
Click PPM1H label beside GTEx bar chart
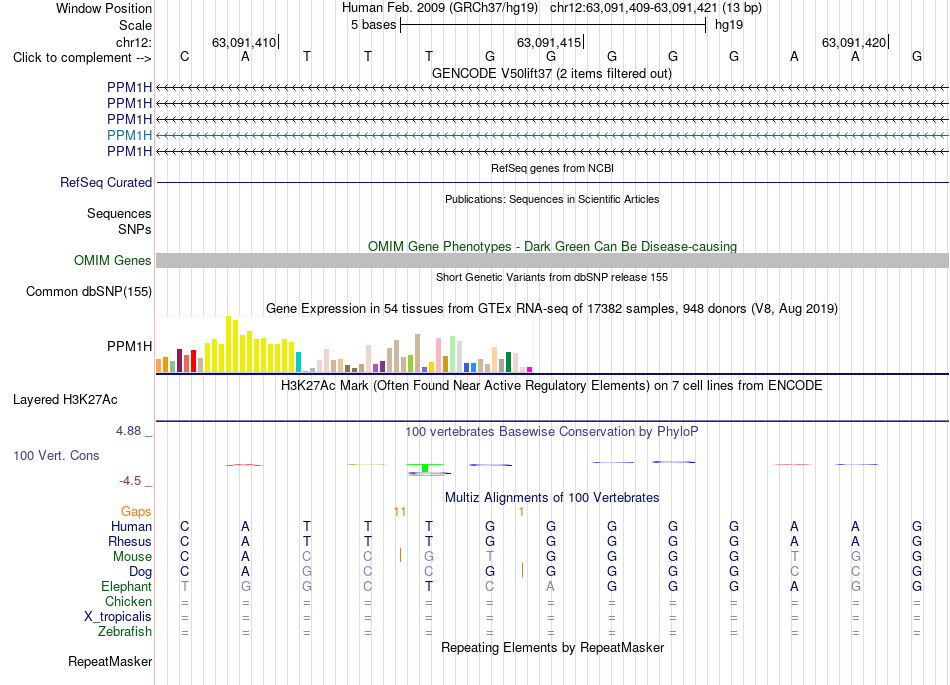point(129,346)
